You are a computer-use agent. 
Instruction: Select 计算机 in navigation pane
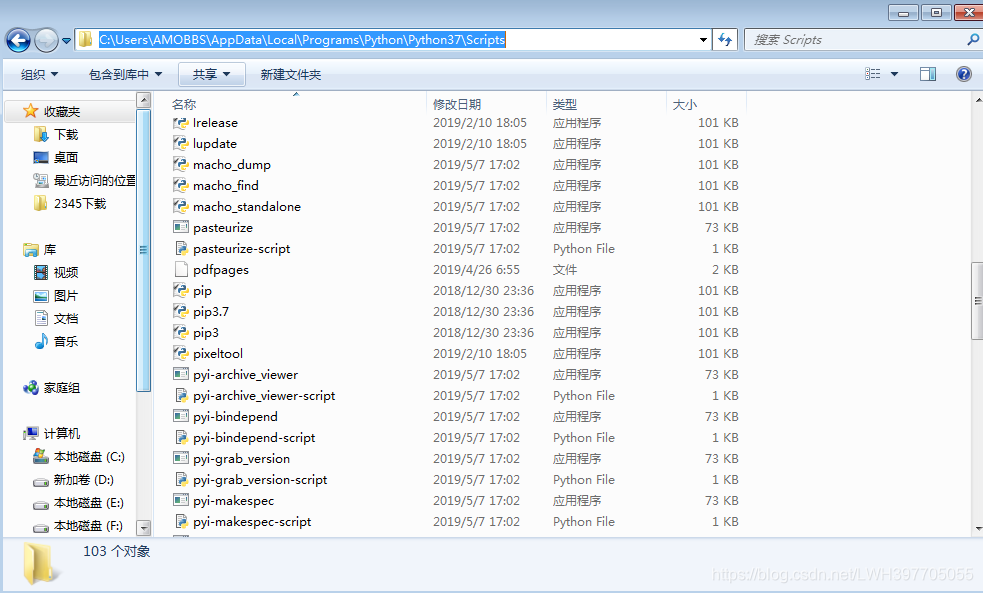pos(61,434)
